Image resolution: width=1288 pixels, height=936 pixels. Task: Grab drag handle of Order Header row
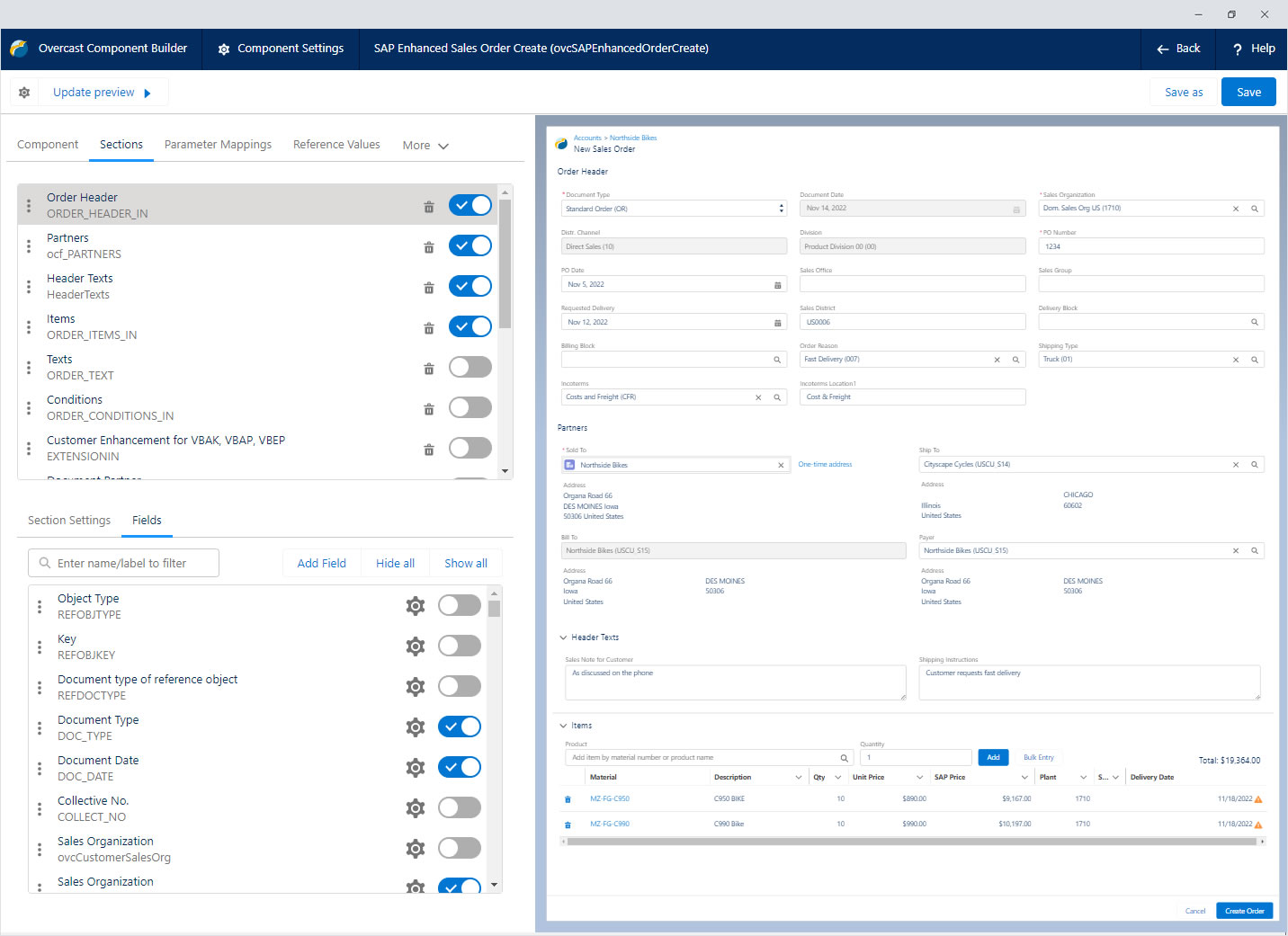(29, 206)
